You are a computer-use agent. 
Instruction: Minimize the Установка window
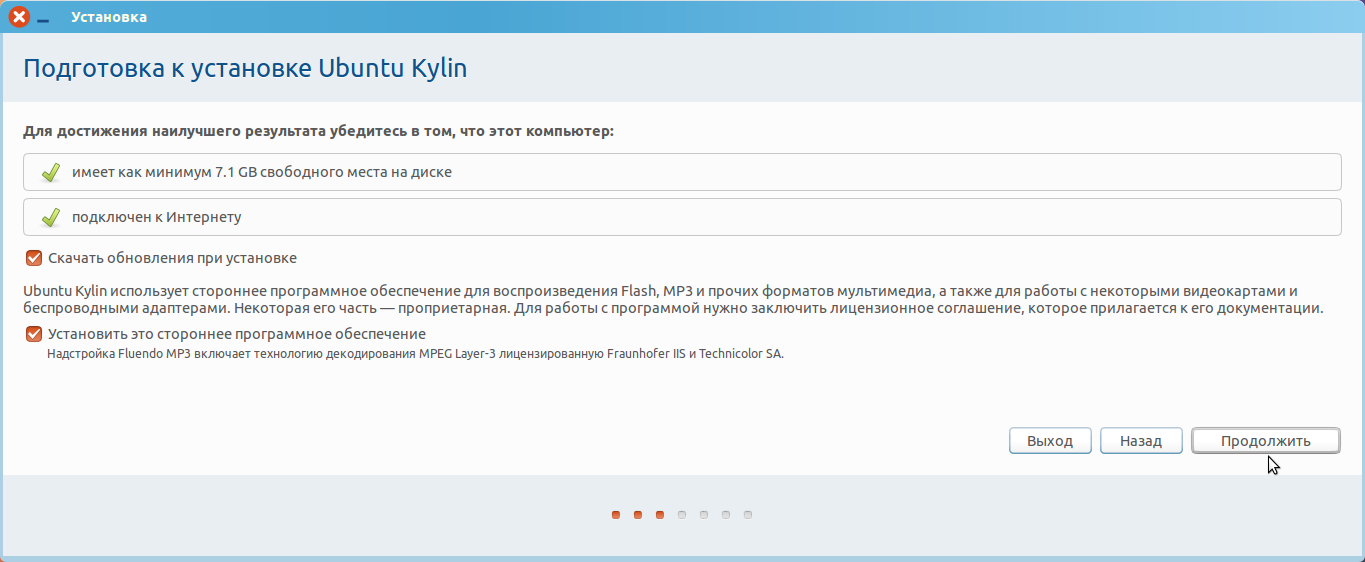[43, 18]
